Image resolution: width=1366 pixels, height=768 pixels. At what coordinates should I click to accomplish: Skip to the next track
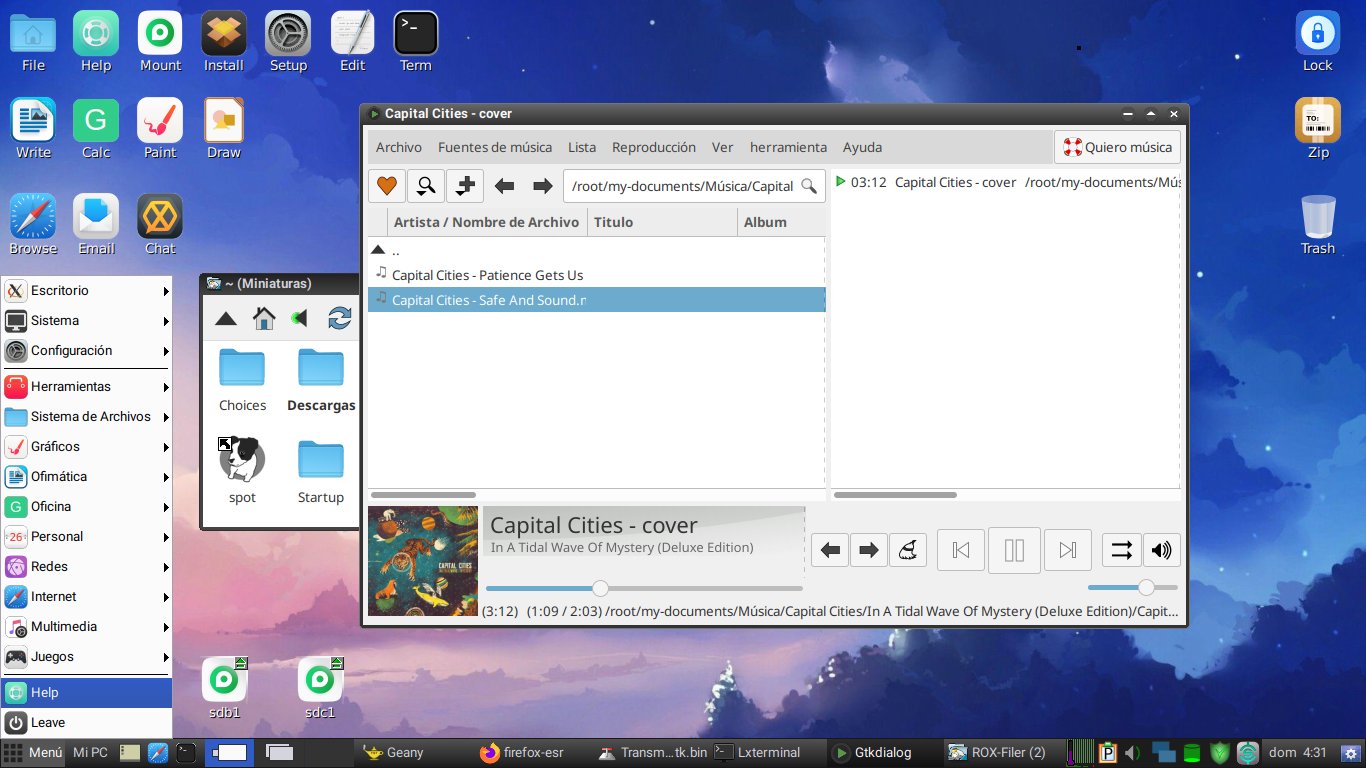1068,550
